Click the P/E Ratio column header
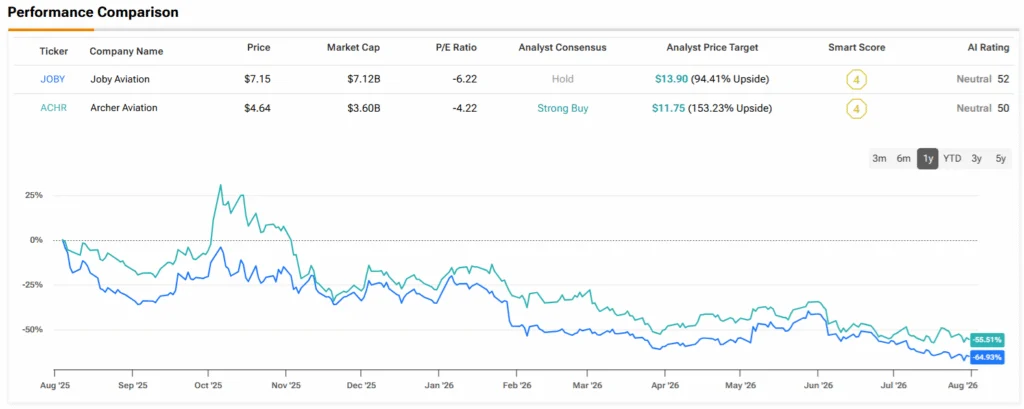Viewport: 1024px width, 409px height. (x=455, y=48)
